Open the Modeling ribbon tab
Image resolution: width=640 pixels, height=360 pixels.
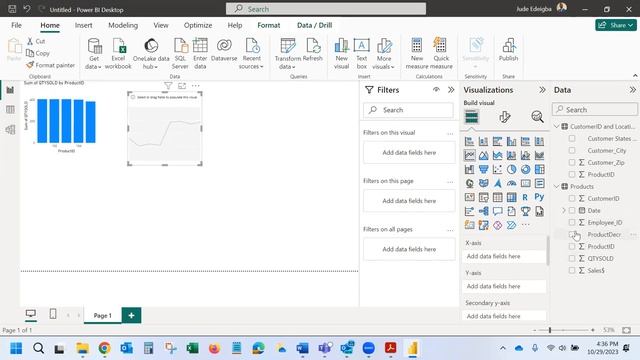tap(123, 25)
